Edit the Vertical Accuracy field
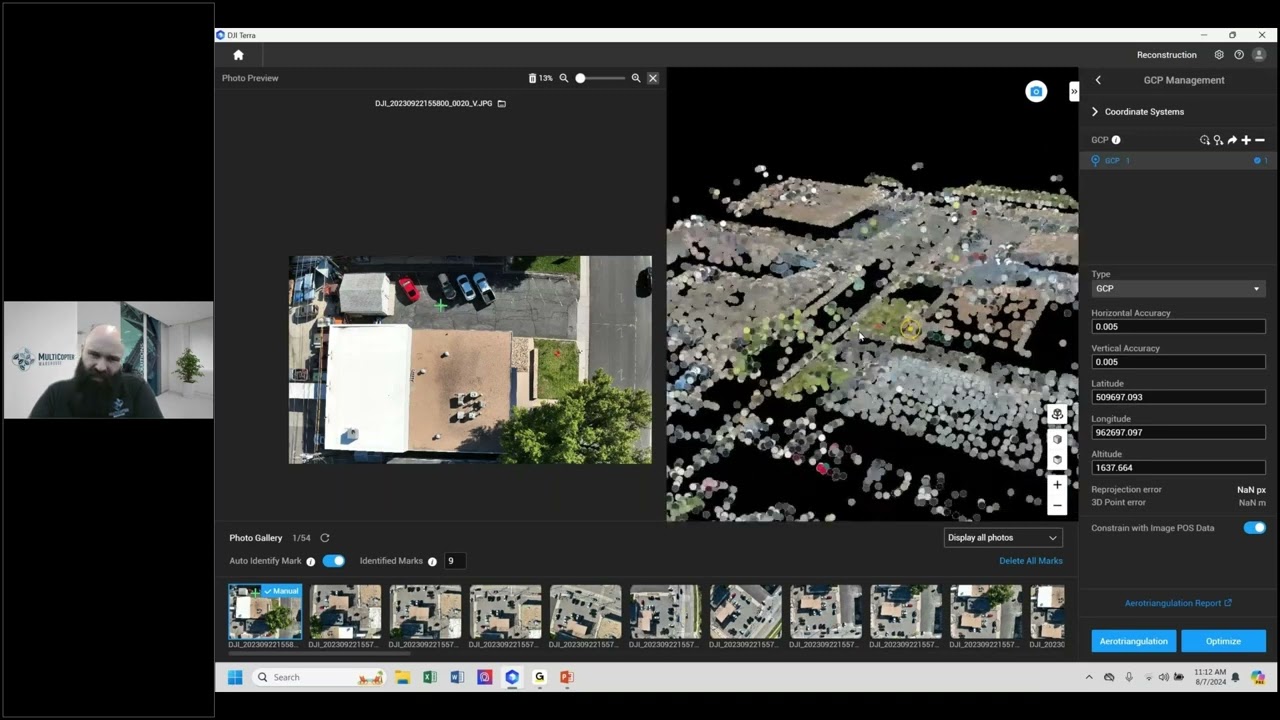 coord(1178,362)
